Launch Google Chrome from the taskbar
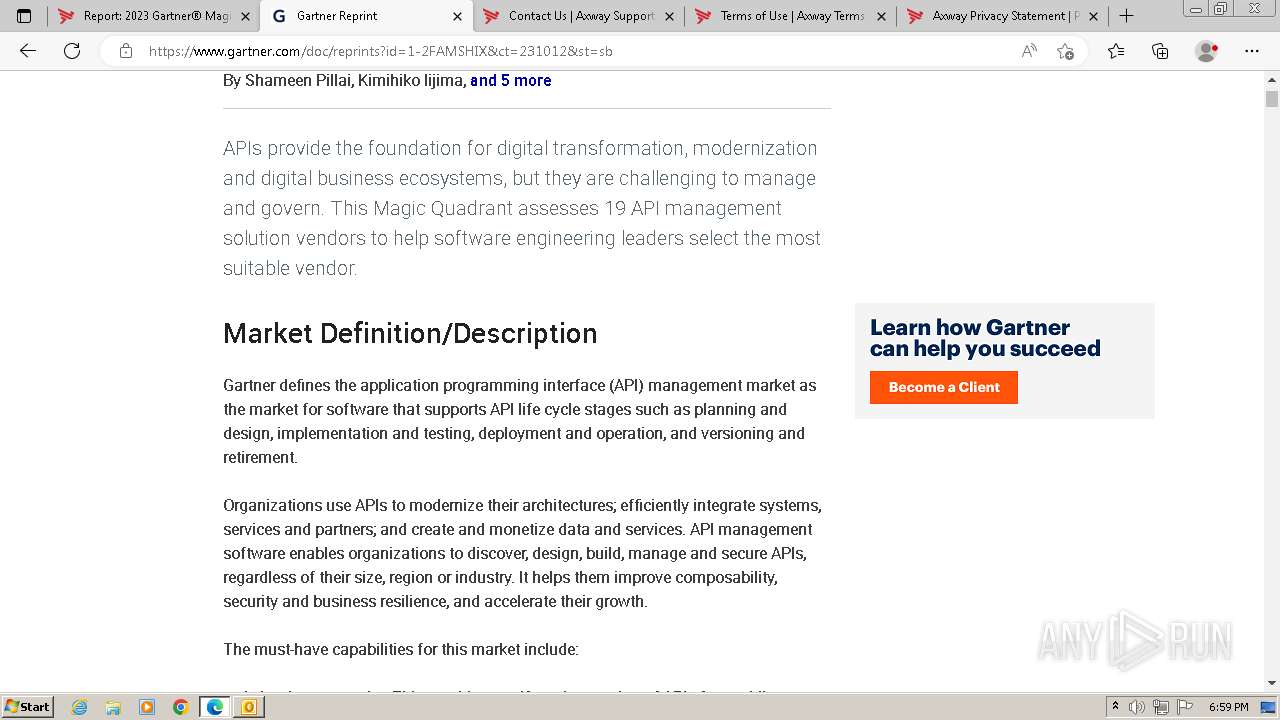The height and width of the screenshot is (720, 1280). click(181, 707)
